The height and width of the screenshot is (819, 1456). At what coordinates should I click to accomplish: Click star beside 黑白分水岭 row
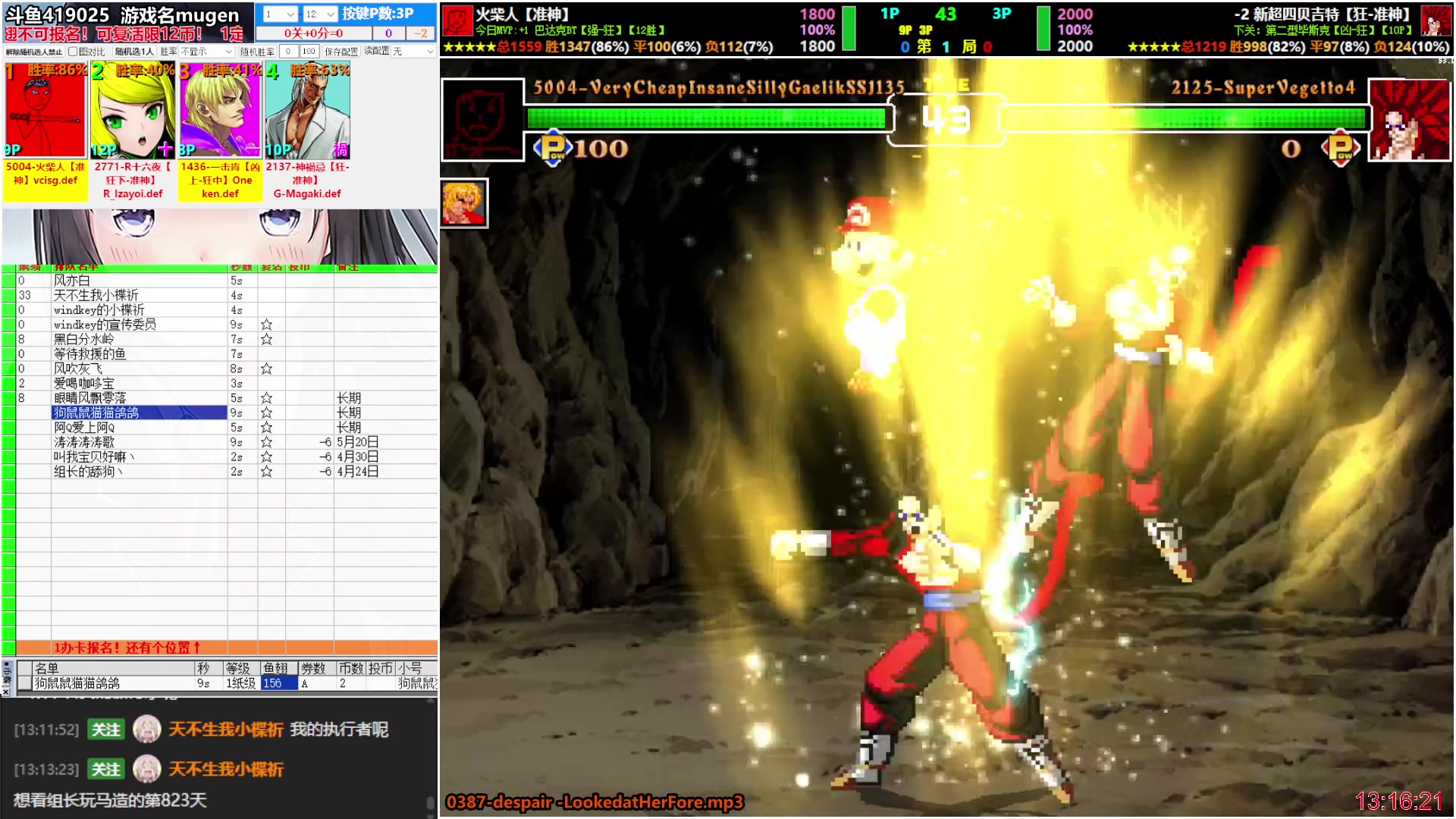coord(266,339)
